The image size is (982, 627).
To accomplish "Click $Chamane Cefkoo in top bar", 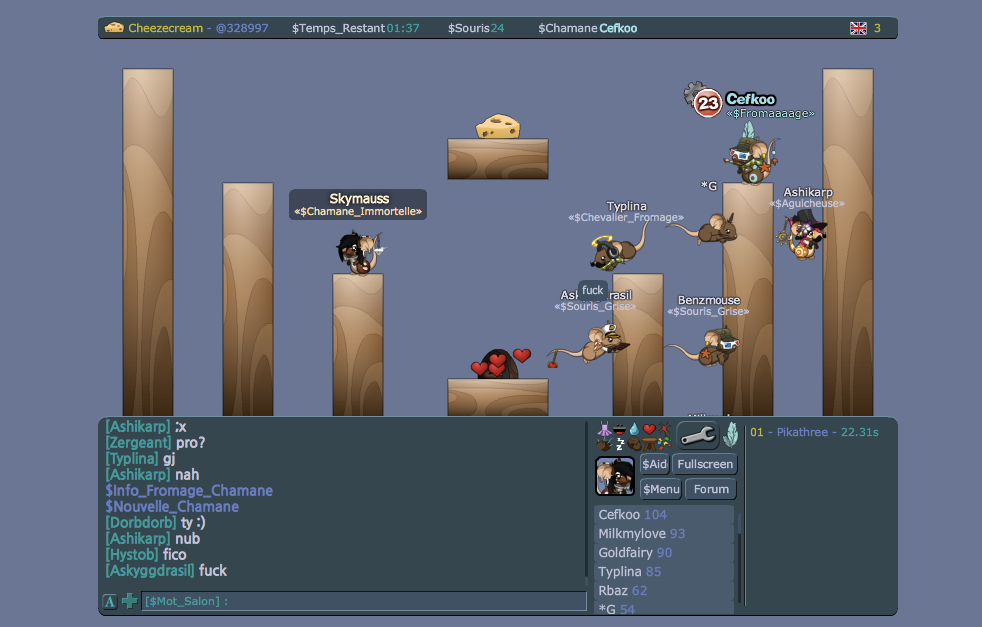I will pos(587,28).
